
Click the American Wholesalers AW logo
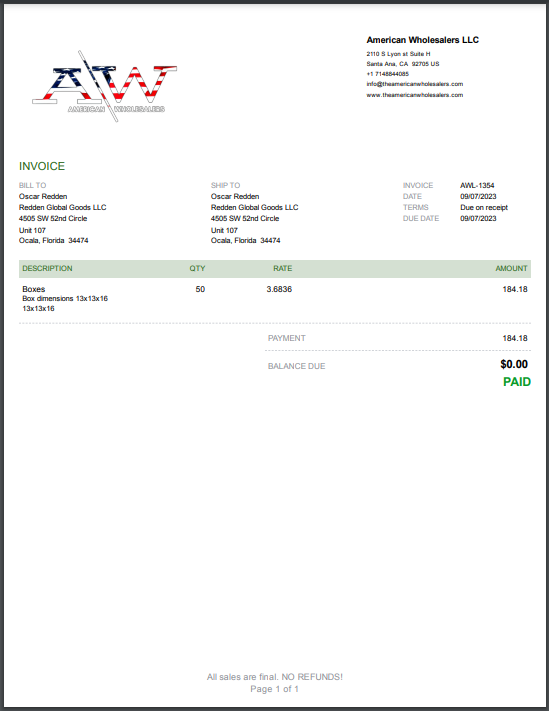[x=105, y=86]
